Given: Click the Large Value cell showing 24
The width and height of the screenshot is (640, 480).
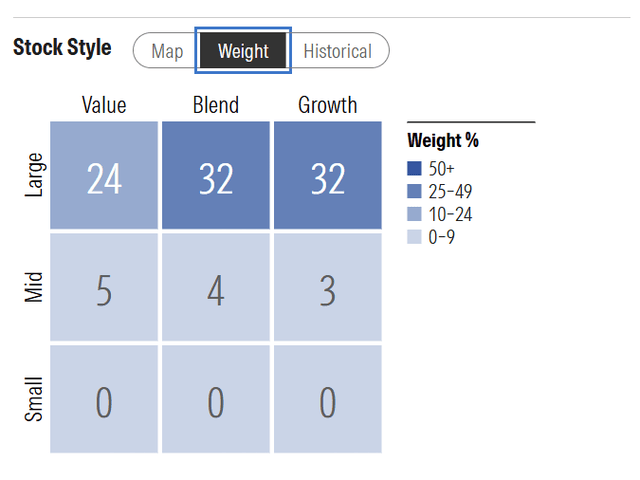Looking at the screenshot, I should coord(104,176).
